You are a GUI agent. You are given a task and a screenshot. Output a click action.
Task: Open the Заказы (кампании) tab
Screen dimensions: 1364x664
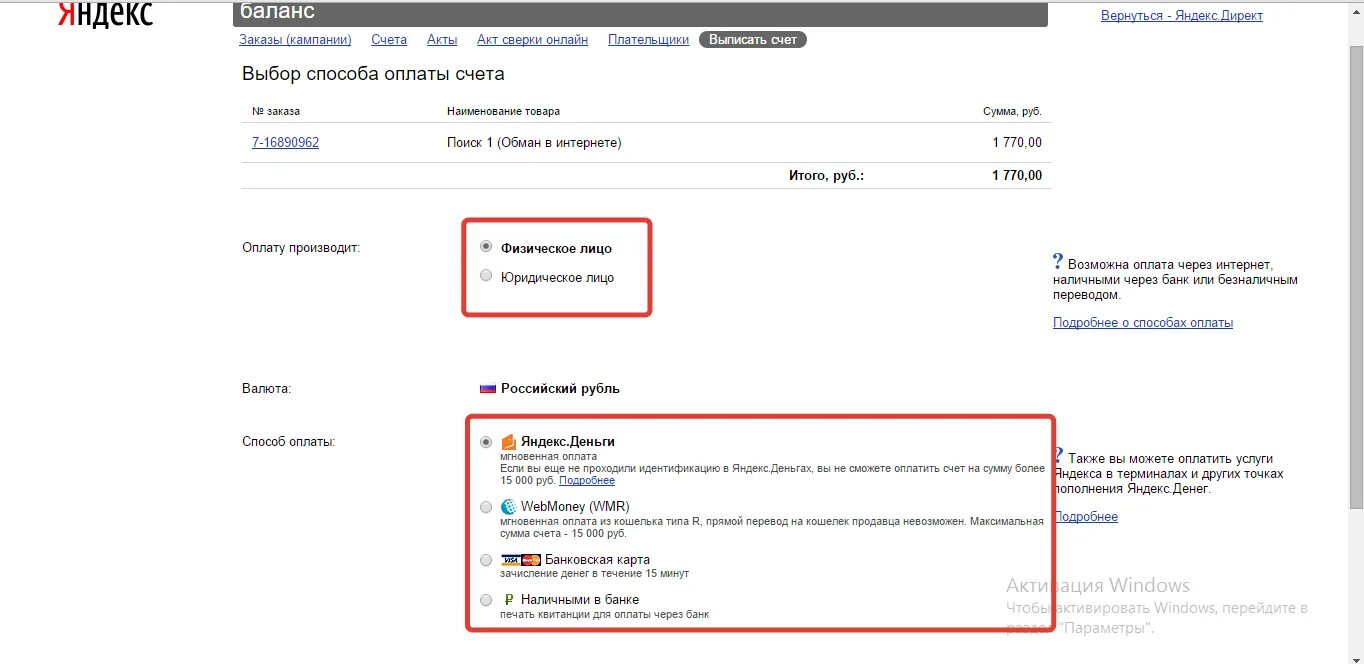click(295, 40)
